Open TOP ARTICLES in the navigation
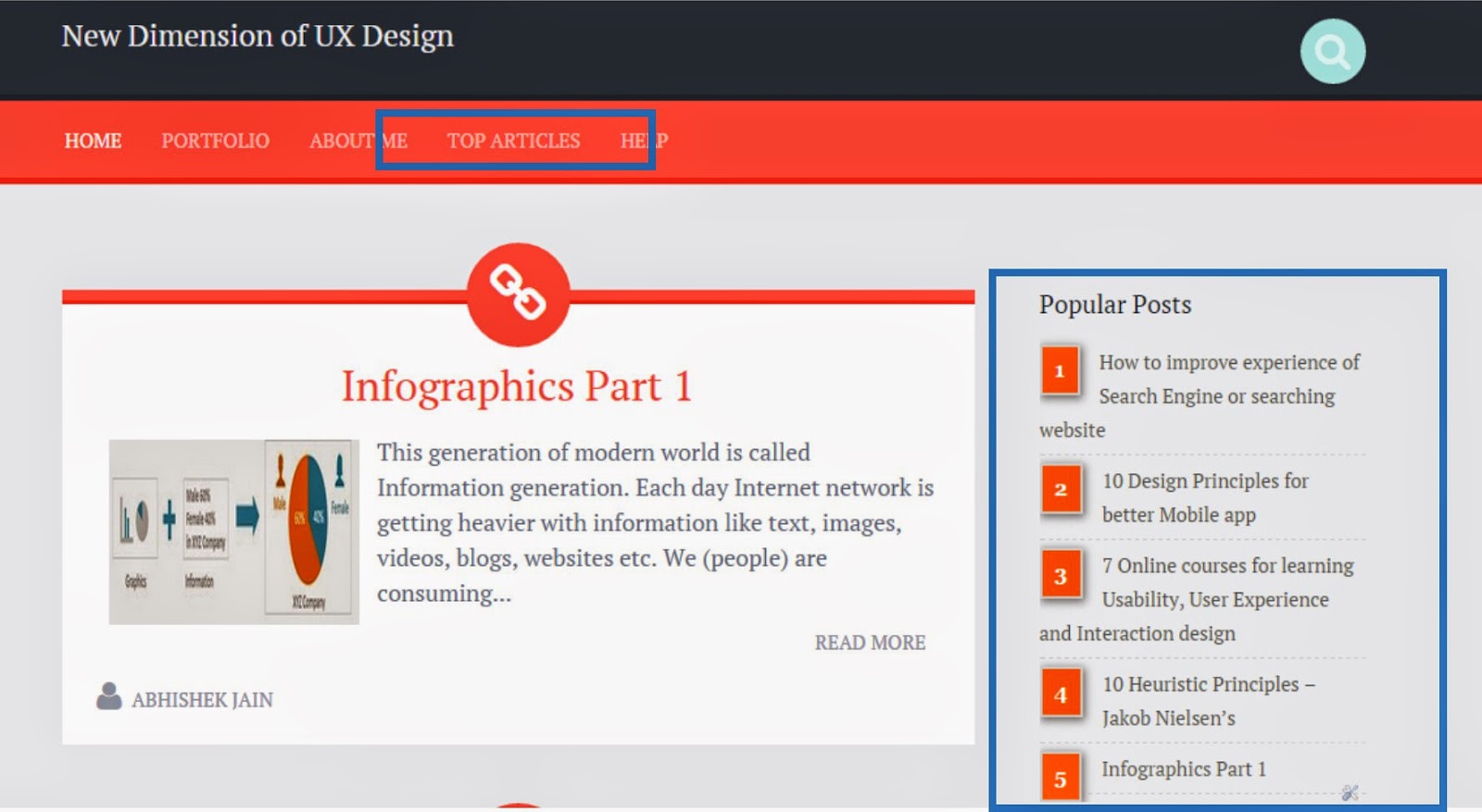This screenshot has height=812, width=1482. coord(514,141)
